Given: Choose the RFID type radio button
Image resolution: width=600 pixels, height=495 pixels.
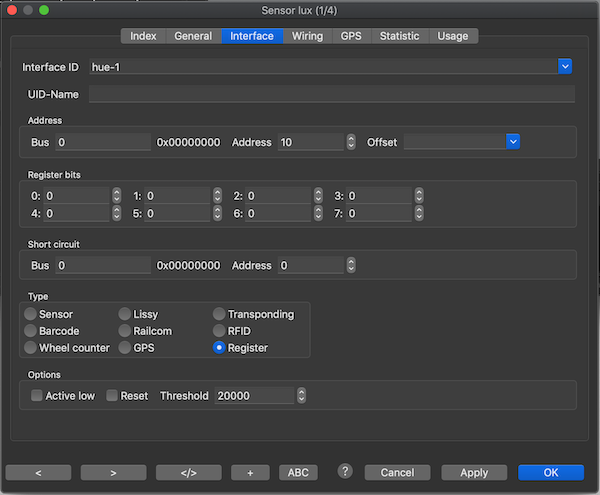Looking at the screenshot, I should [x=219, y=331].
